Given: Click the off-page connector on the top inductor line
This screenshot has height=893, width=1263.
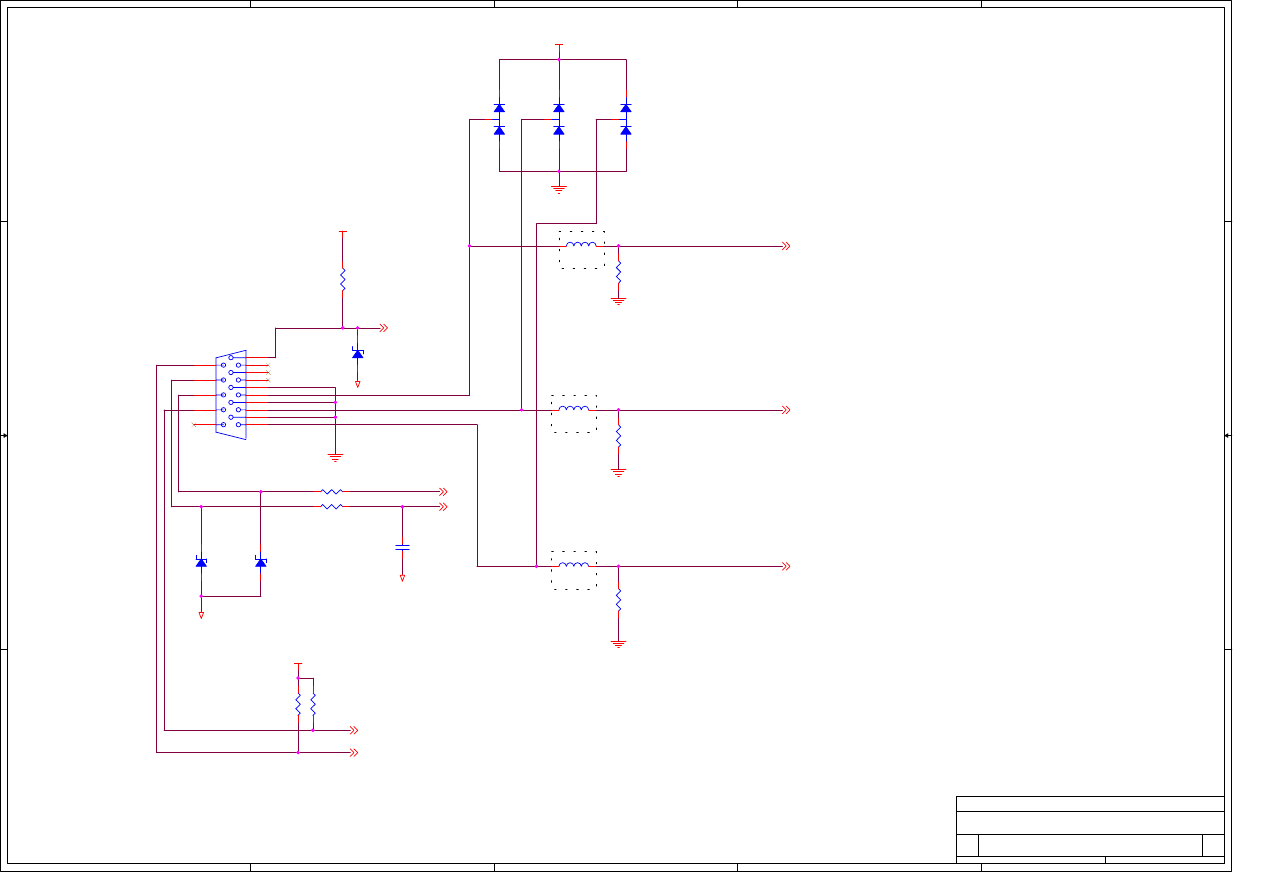Looking at the screenshot, I should [x=786, y=246].
